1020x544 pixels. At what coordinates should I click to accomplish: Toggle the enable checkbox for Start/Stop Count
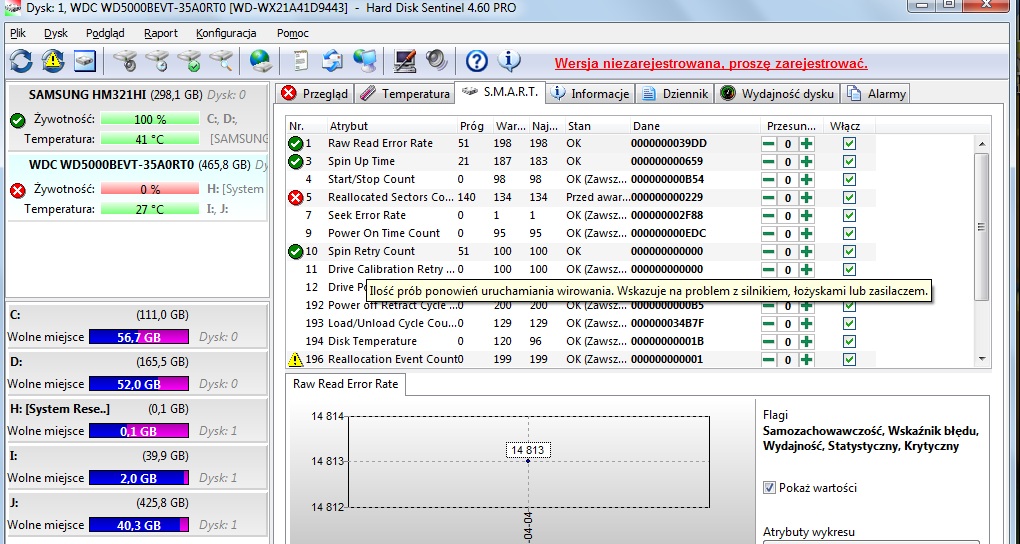point(849,180)
